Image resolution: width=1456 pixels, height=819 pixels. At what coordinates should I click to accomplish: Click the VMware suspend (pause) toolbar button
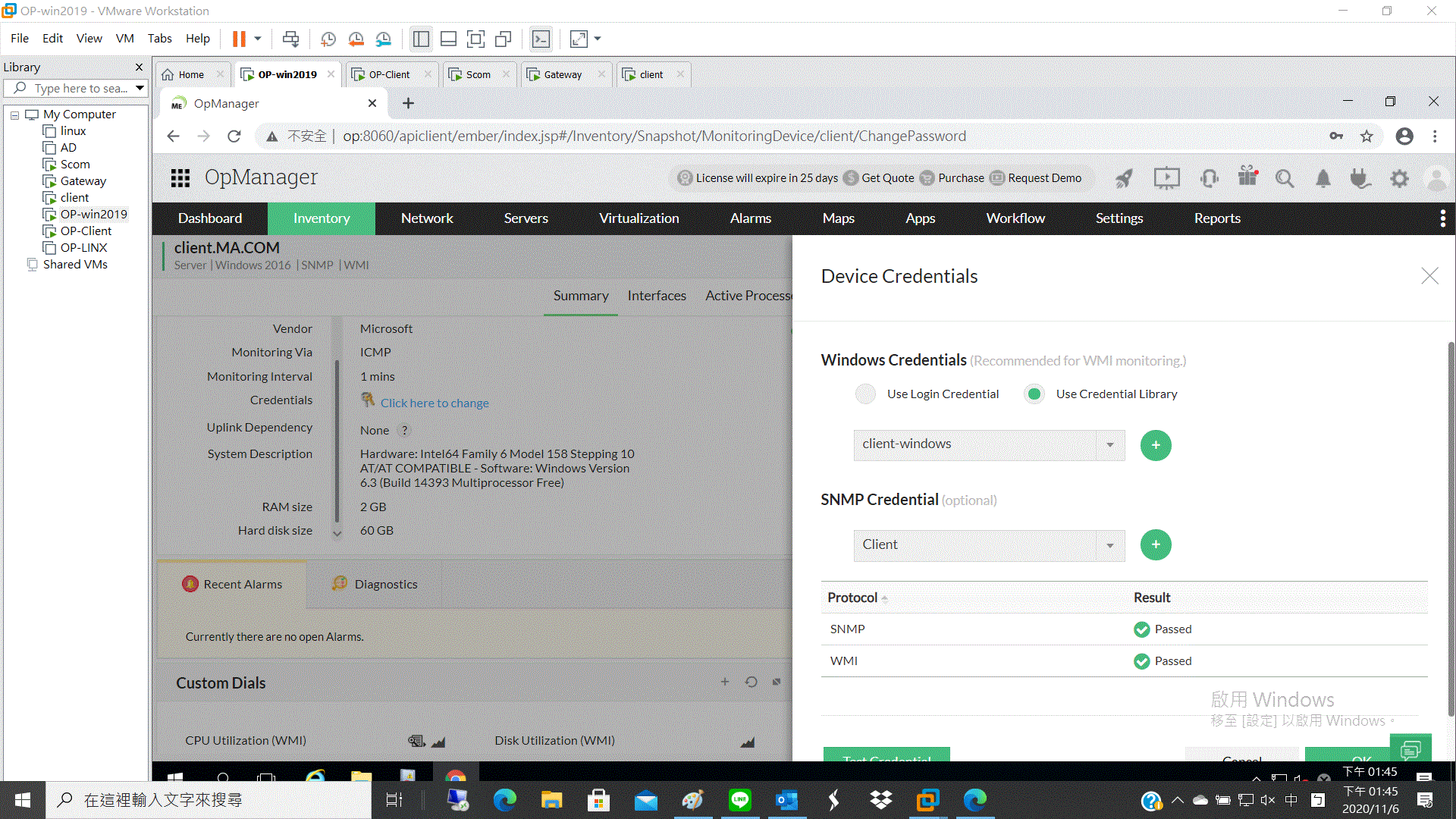(239, 39)
